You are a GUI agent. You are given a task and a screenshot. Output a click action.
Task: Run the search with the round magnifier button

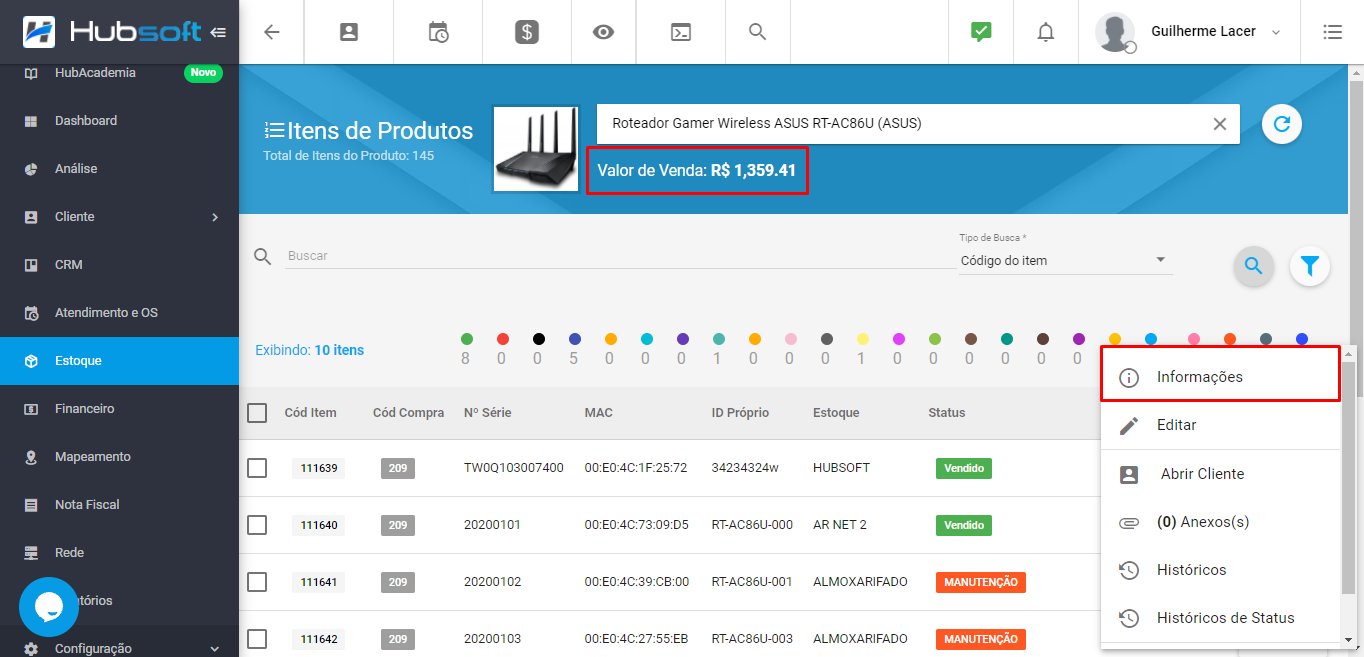tap(1254, 266)
